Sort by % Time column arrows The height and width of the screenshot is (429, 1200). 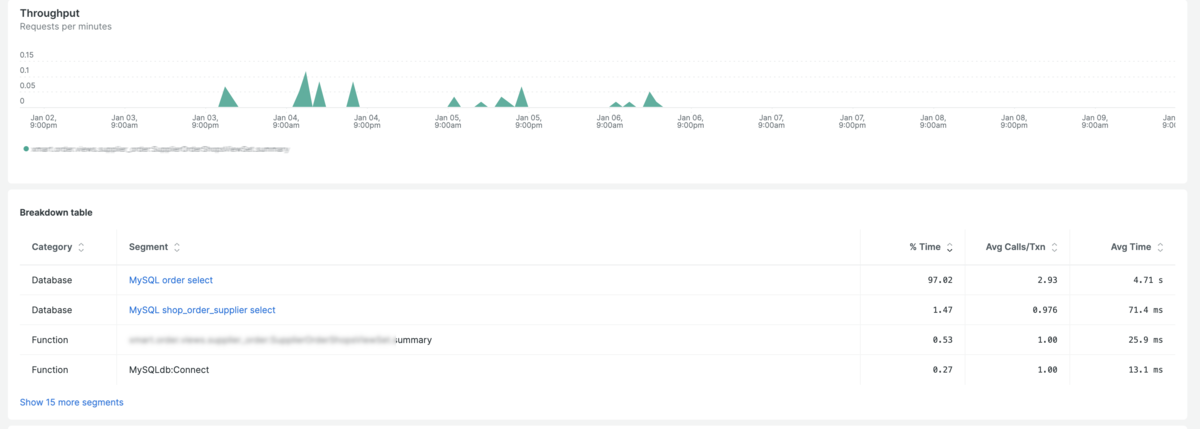click(x=949, y=247)
